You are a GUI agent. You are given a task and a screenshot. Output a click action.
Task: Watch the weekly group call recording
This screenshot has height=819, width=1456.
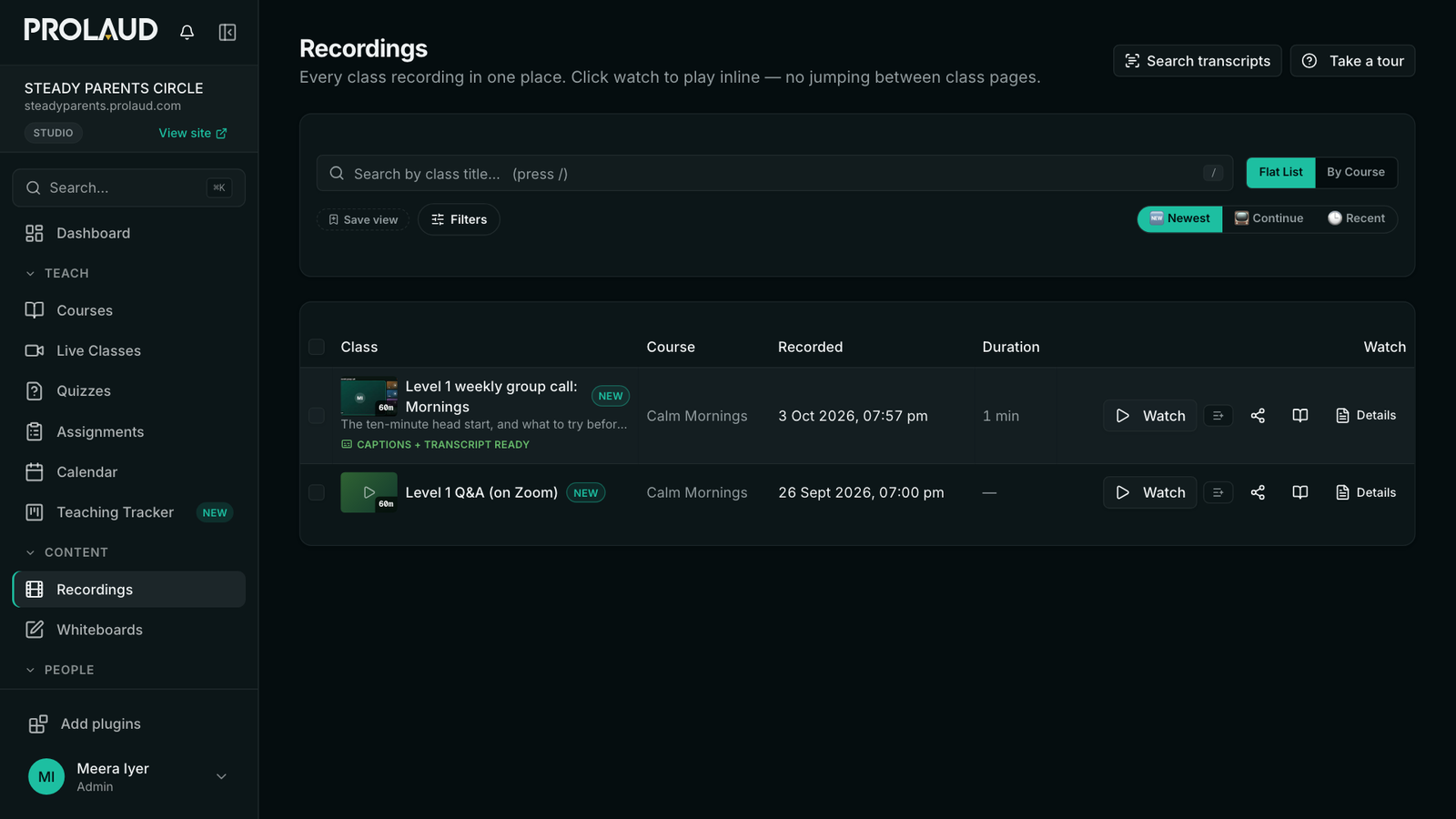tap(1150, 416)
